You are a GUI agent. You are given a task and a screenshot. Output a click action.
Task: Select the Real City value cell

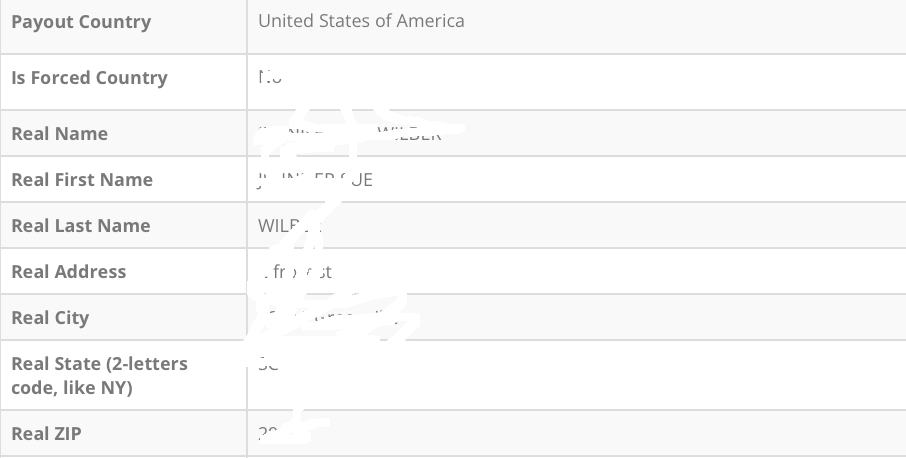coord(575,318)
